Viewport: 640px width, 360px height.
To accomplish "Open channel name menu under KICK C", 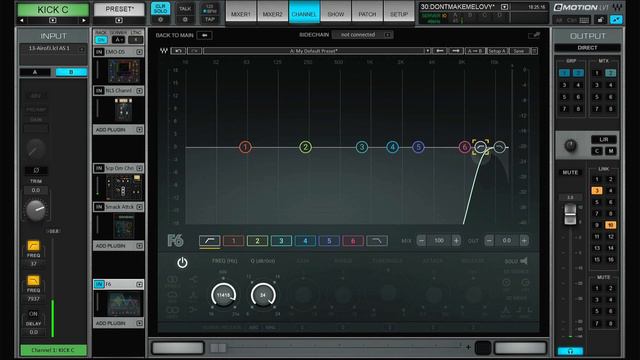I will click(x=53, y=20).
